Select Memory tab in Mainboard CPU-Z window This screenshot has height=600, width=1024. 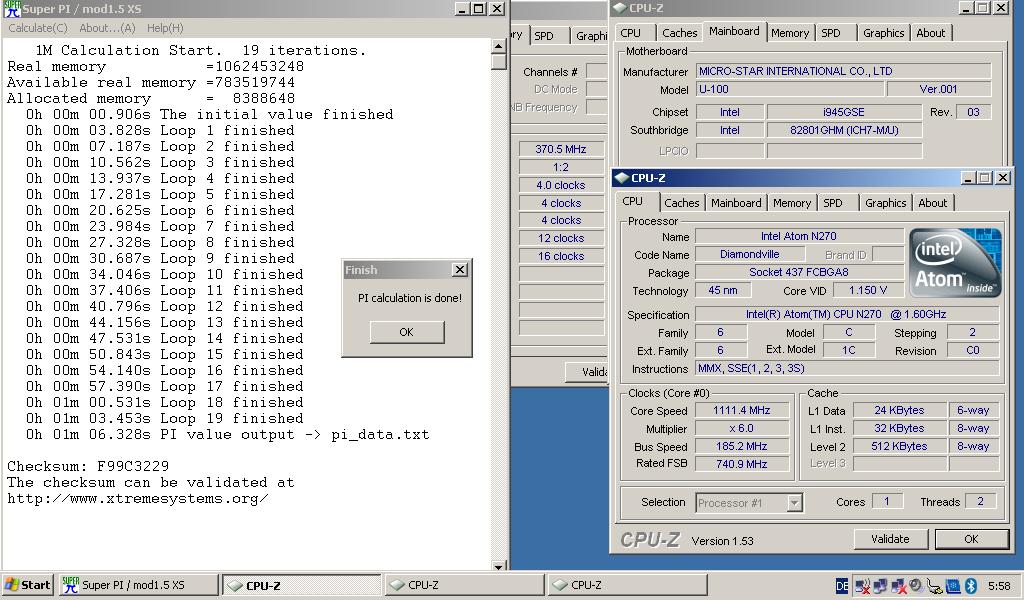pos(790,33)
